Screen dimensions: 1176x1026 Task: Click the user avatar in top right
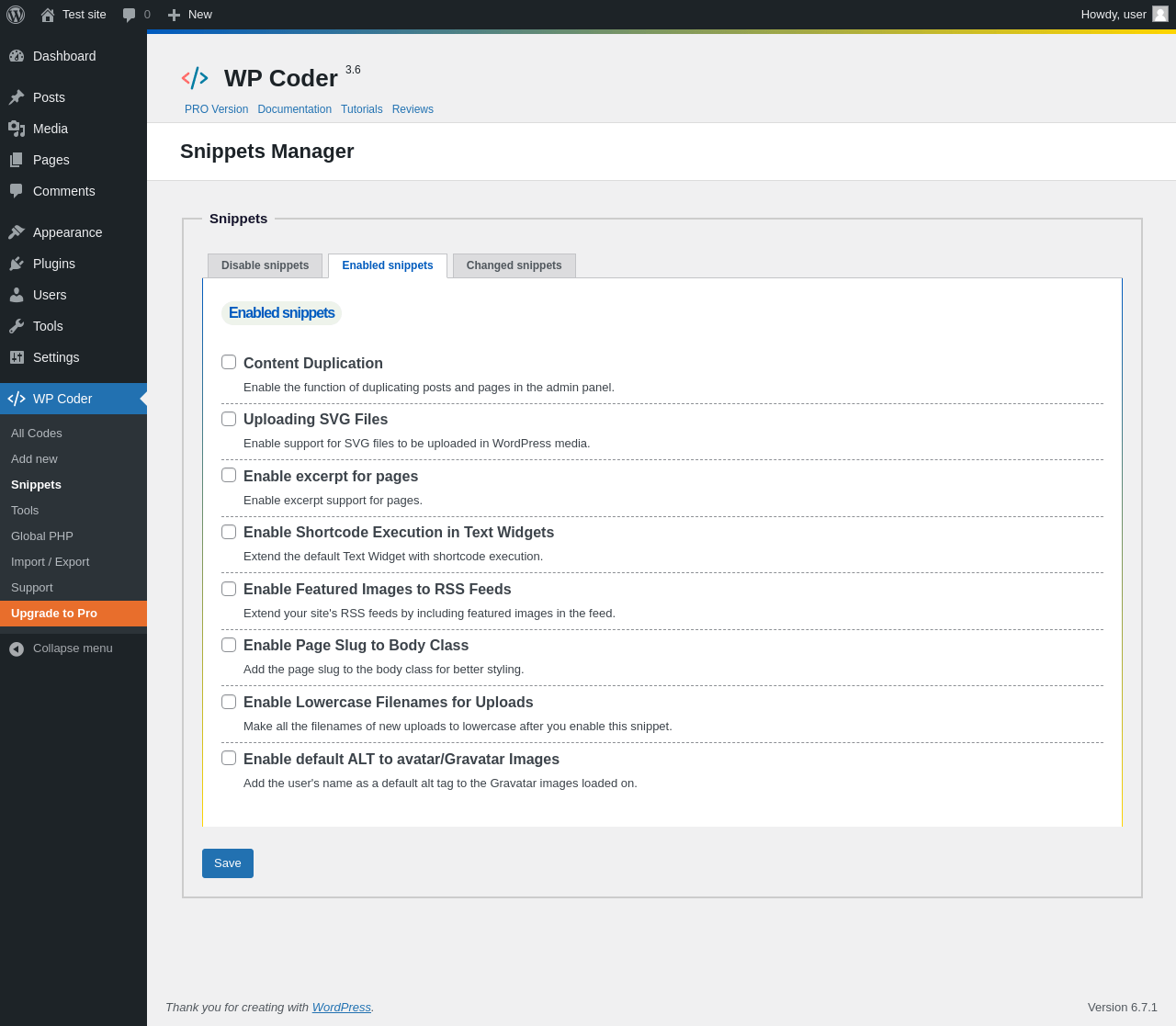pos(1160,14)
